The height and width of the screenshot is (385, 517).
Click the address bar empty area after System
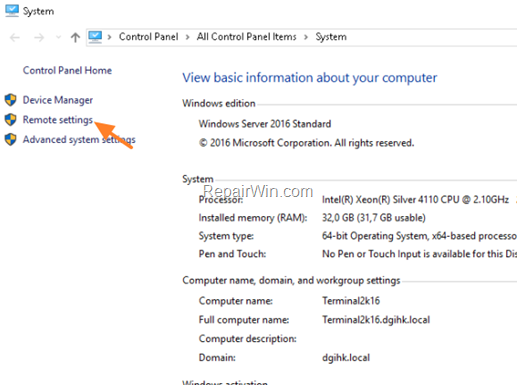pyautogui.click(x=433, y=37)
